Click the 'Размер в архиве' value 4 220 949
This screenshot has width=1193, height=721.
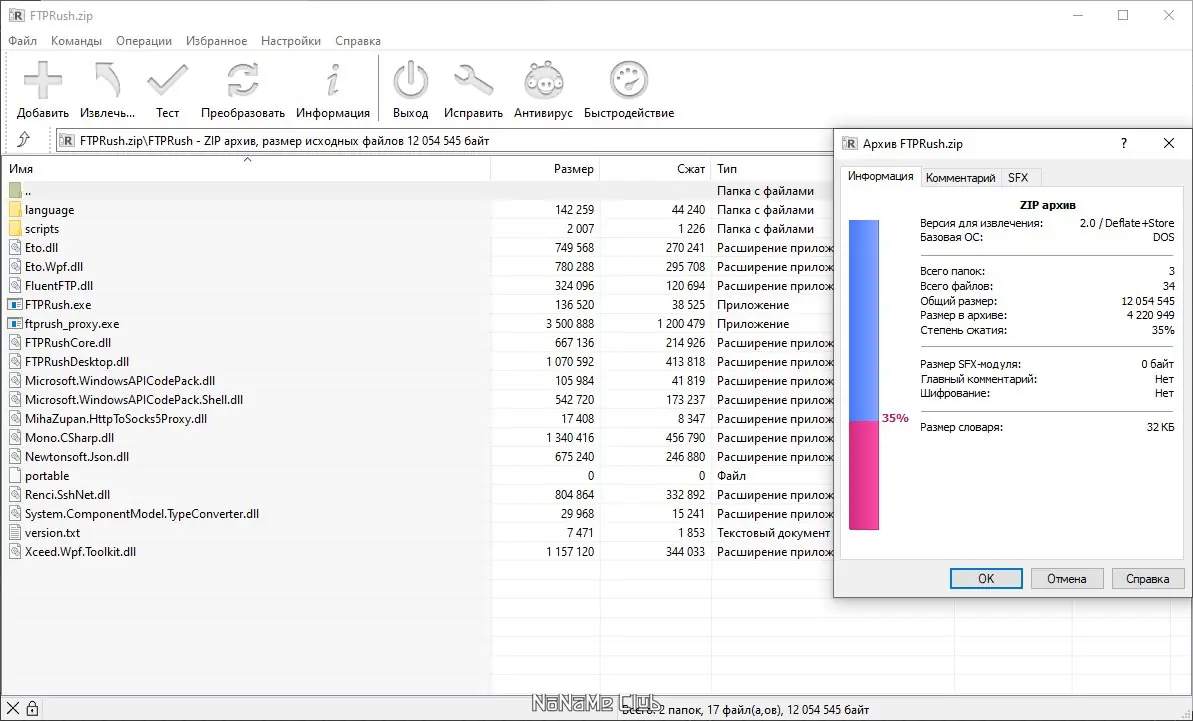click(x=1150, y=315)
